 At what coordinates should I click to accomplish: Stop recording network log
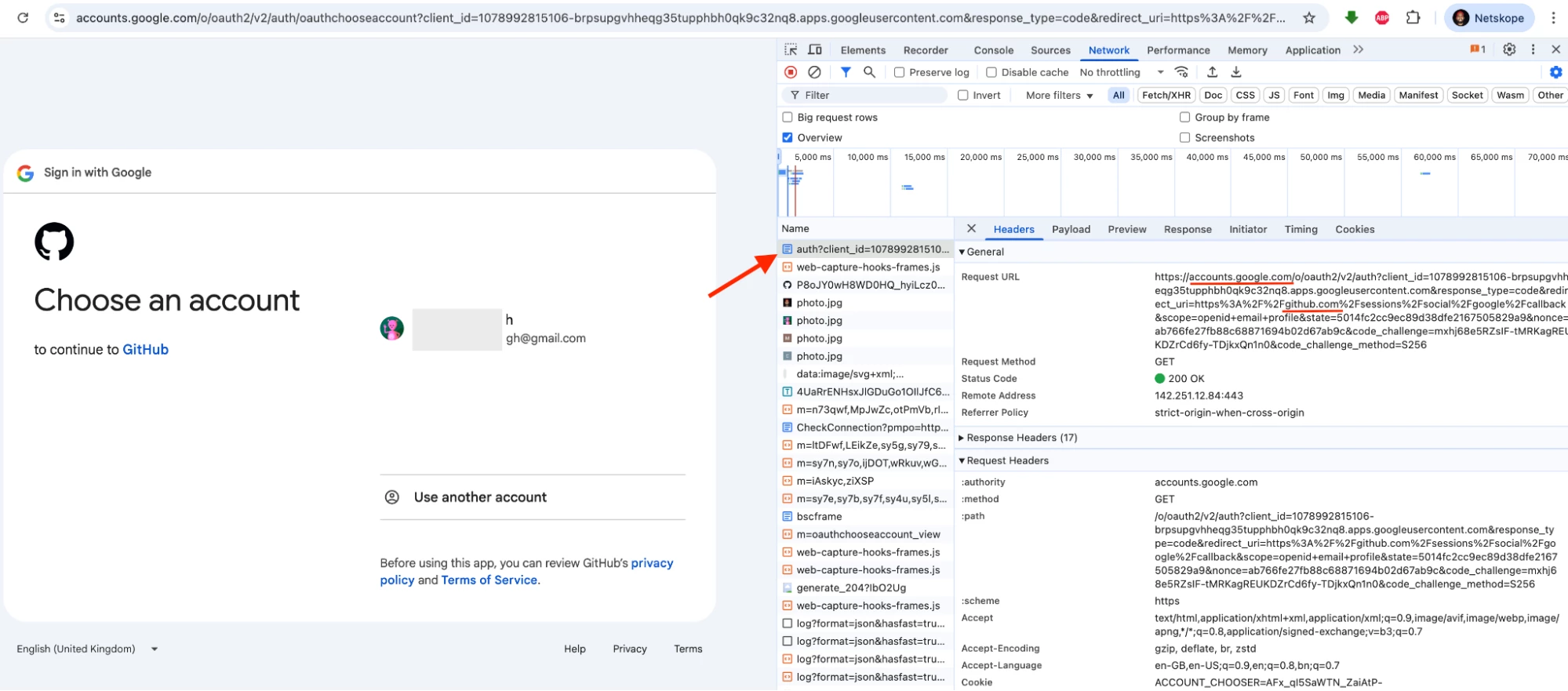pyautogui.click(x=791, y=72)
